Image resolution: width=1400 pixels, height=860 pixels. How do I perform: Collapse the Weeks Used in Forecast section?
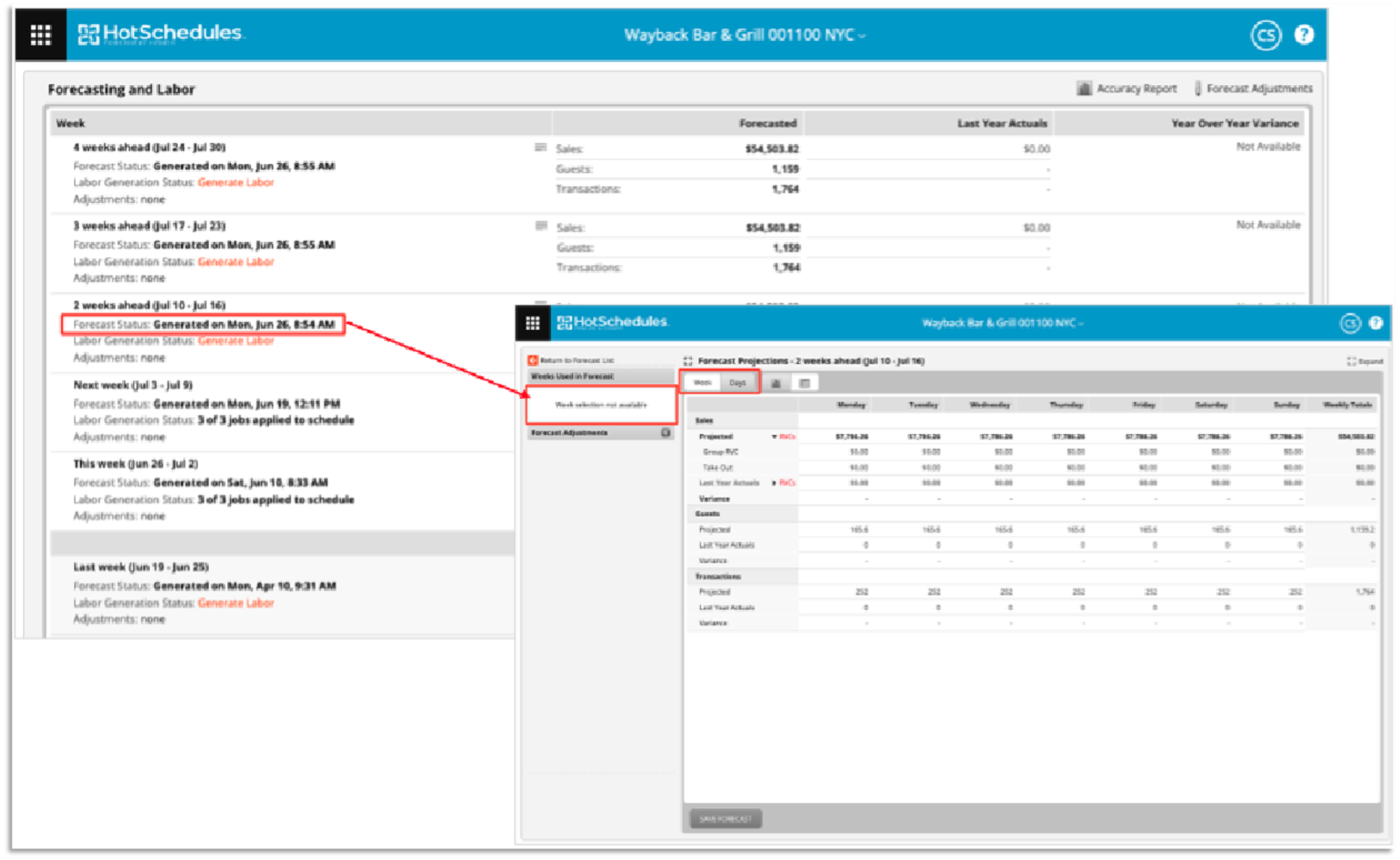[x=600, y=376]
